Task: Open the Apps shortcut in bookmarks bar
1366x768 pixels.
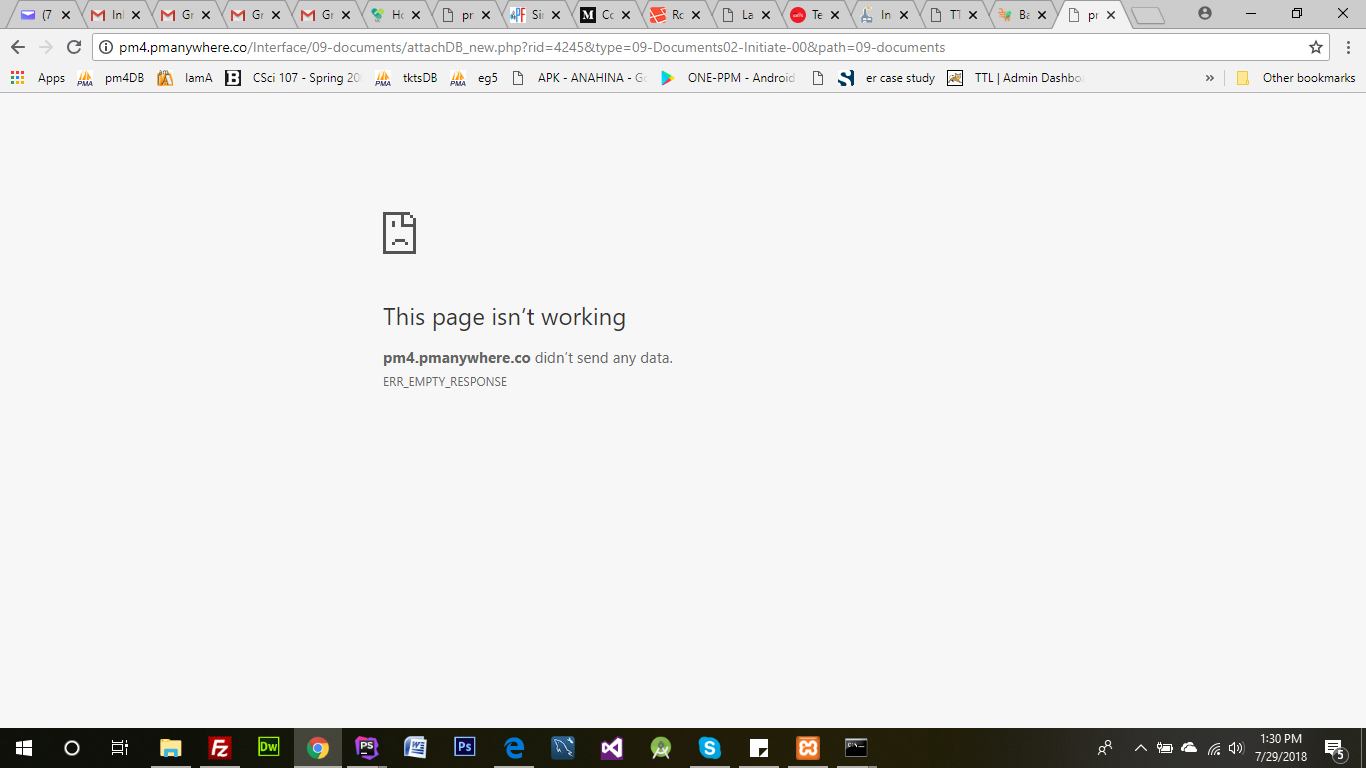Action: pyautogui.click(x=38, y=78)
